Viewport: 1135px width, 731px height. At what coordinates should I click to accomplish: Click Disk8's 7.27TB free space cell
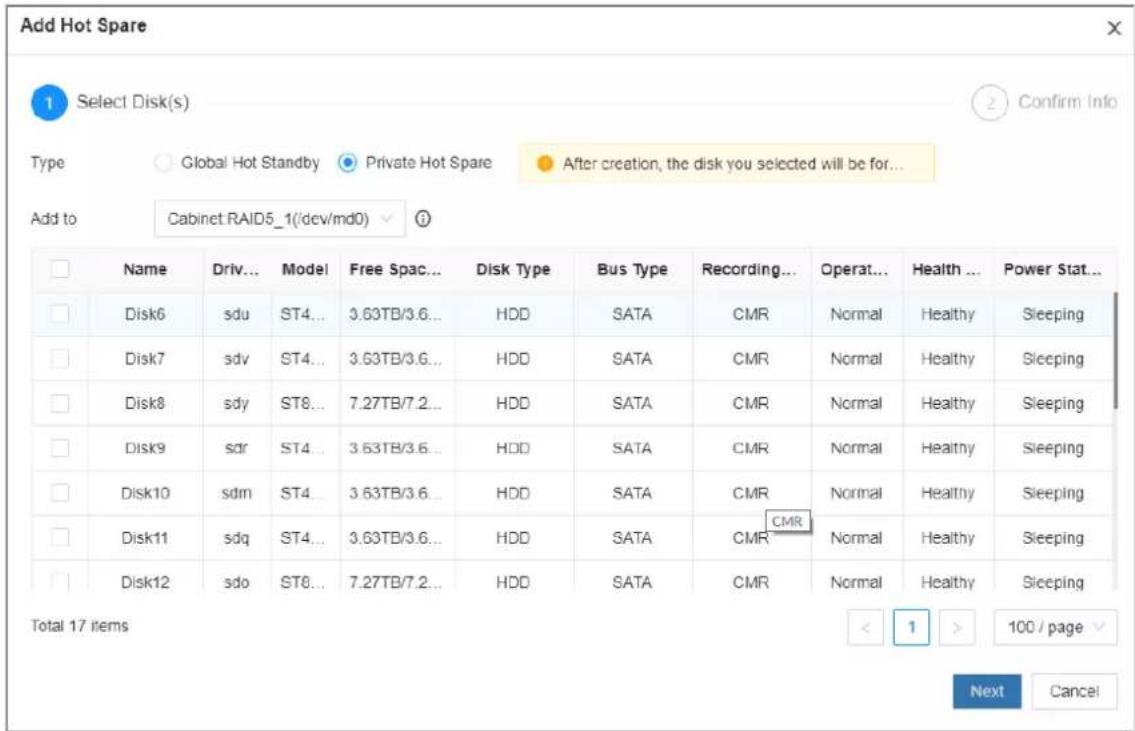pyautogui.click(x=395, y=403)
